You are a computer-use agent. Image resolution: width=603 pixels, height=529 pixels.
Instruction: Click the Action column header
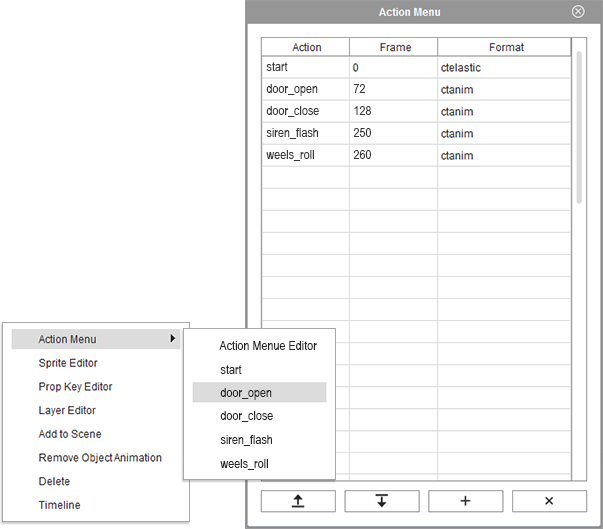click(306, 47)
